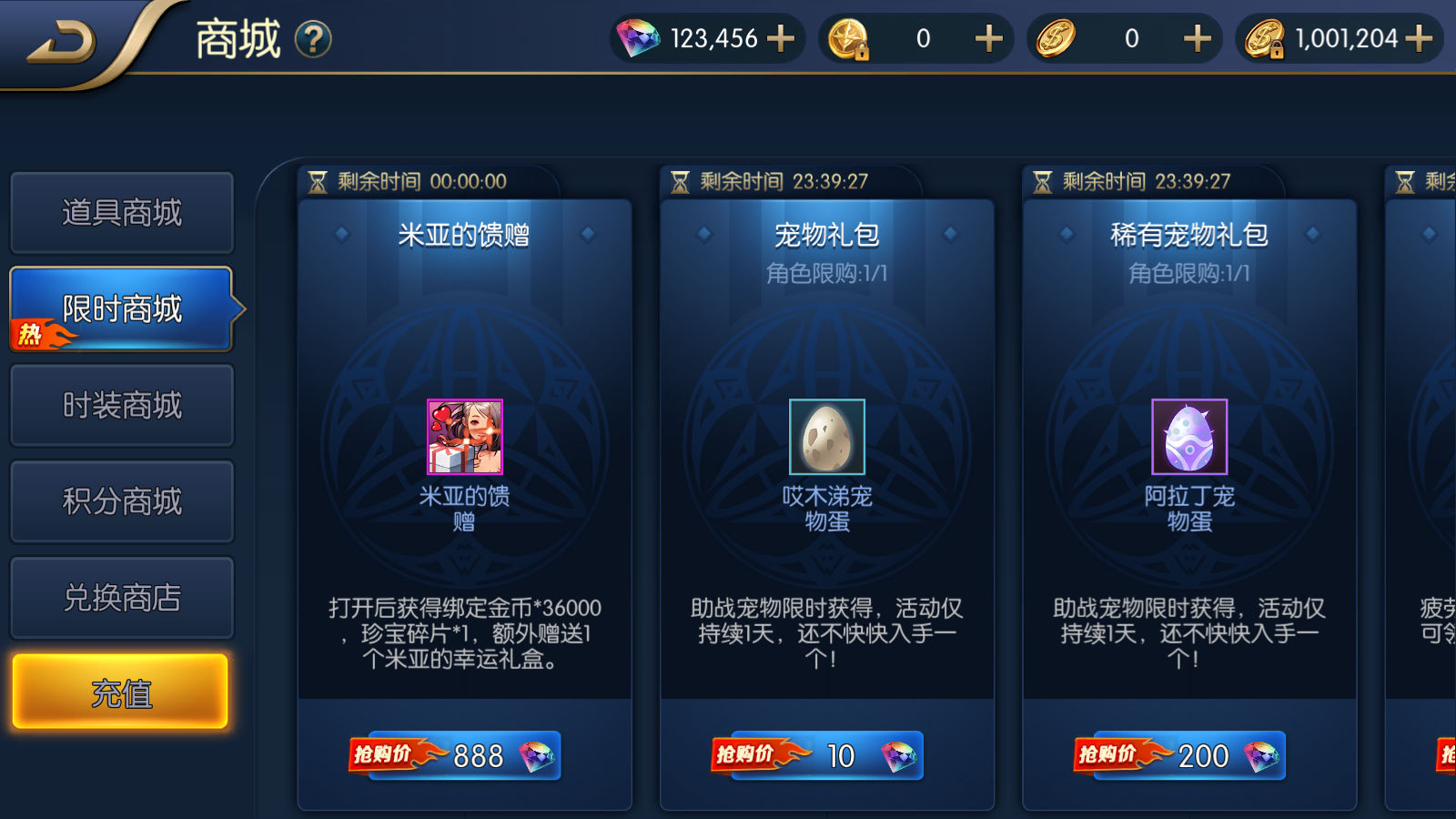Screen dimensions: 1456x819
Task: Open the 道具商城 tab
Action: (122, 213)
